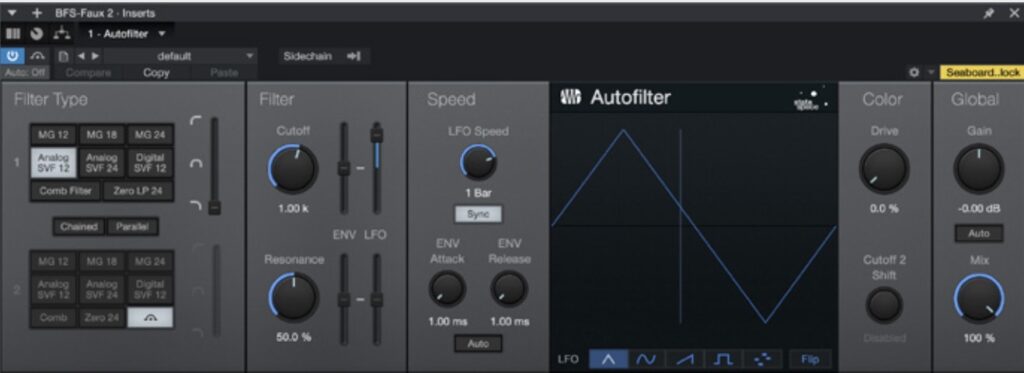Select the sine LFO waveform
1024x373 pixels.
point(647,359)
